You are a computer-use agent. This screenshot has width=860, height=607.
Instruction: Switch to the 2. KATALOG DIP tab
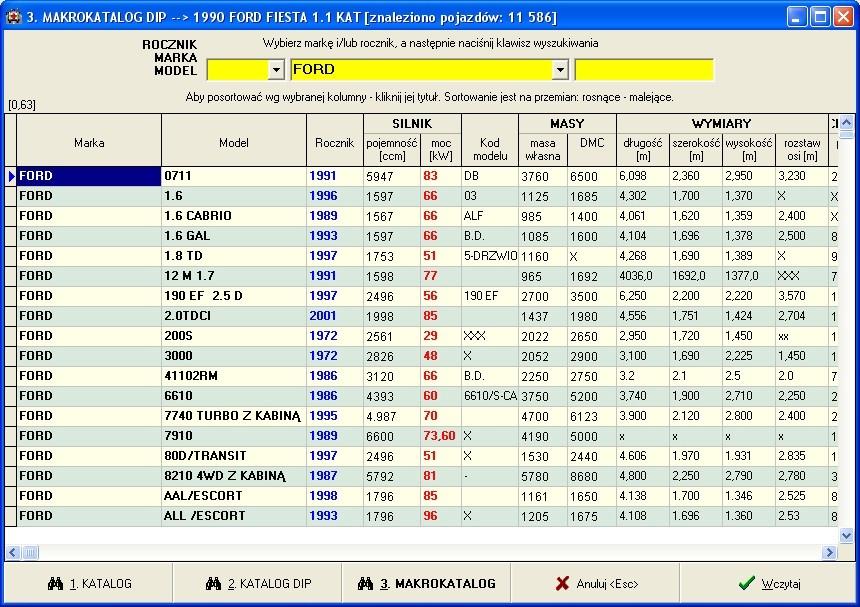257,583
